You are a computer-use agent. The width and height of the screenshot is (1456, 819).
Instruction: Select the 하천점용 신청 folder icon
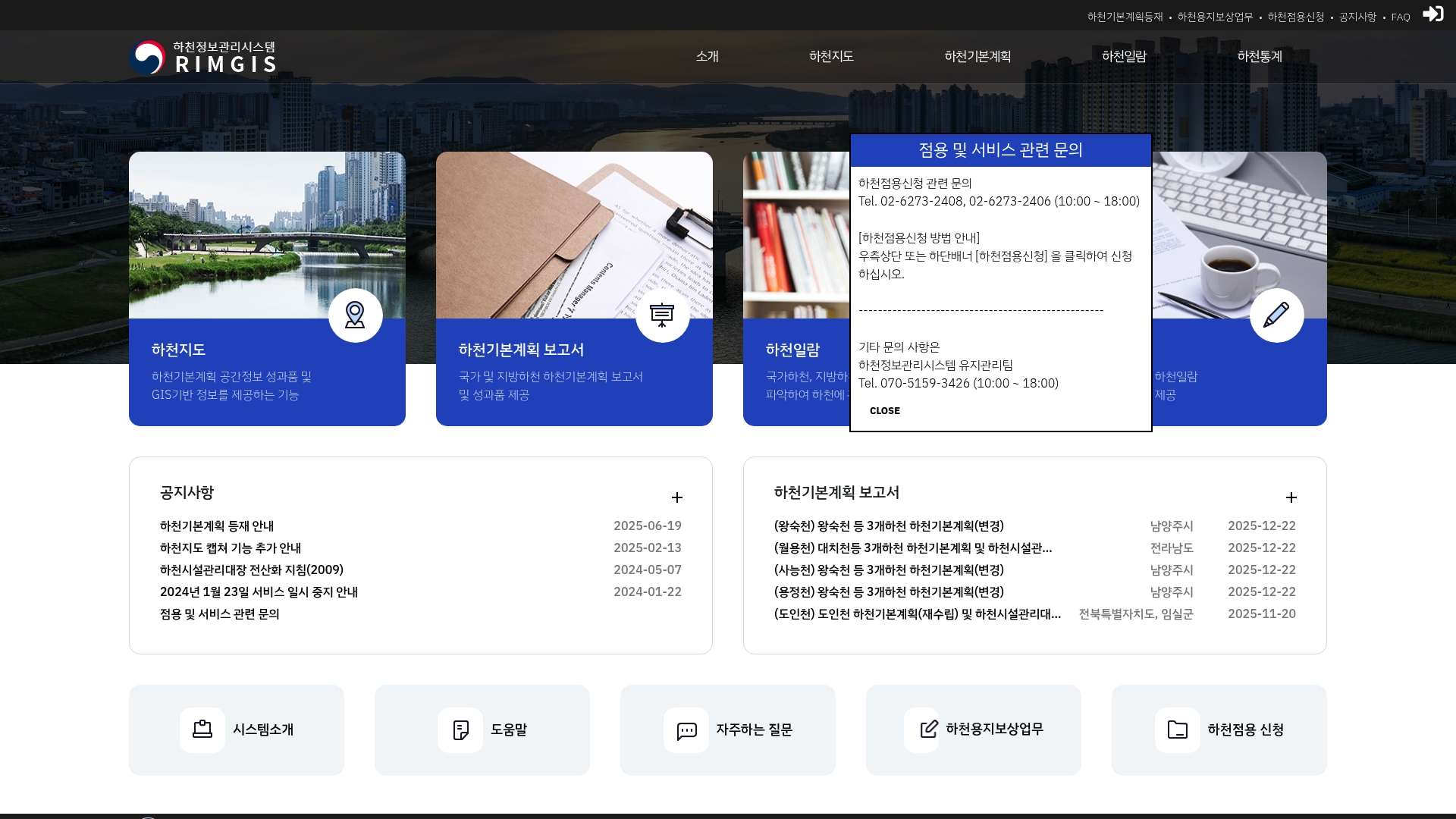point(1175,730)
